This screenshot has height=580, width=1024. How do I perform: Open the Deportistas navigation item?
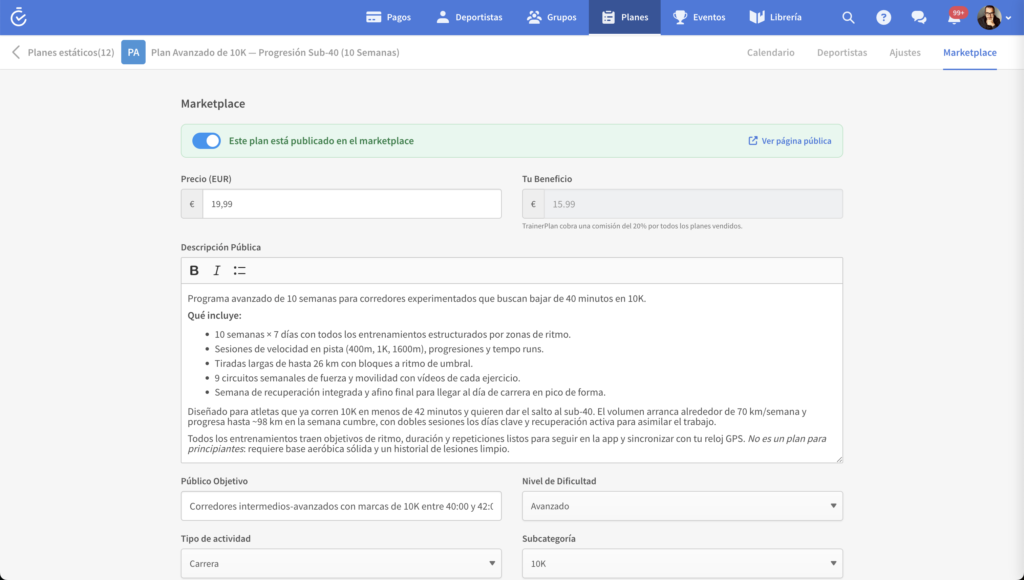pyautogui.click(x=469, y=17)
